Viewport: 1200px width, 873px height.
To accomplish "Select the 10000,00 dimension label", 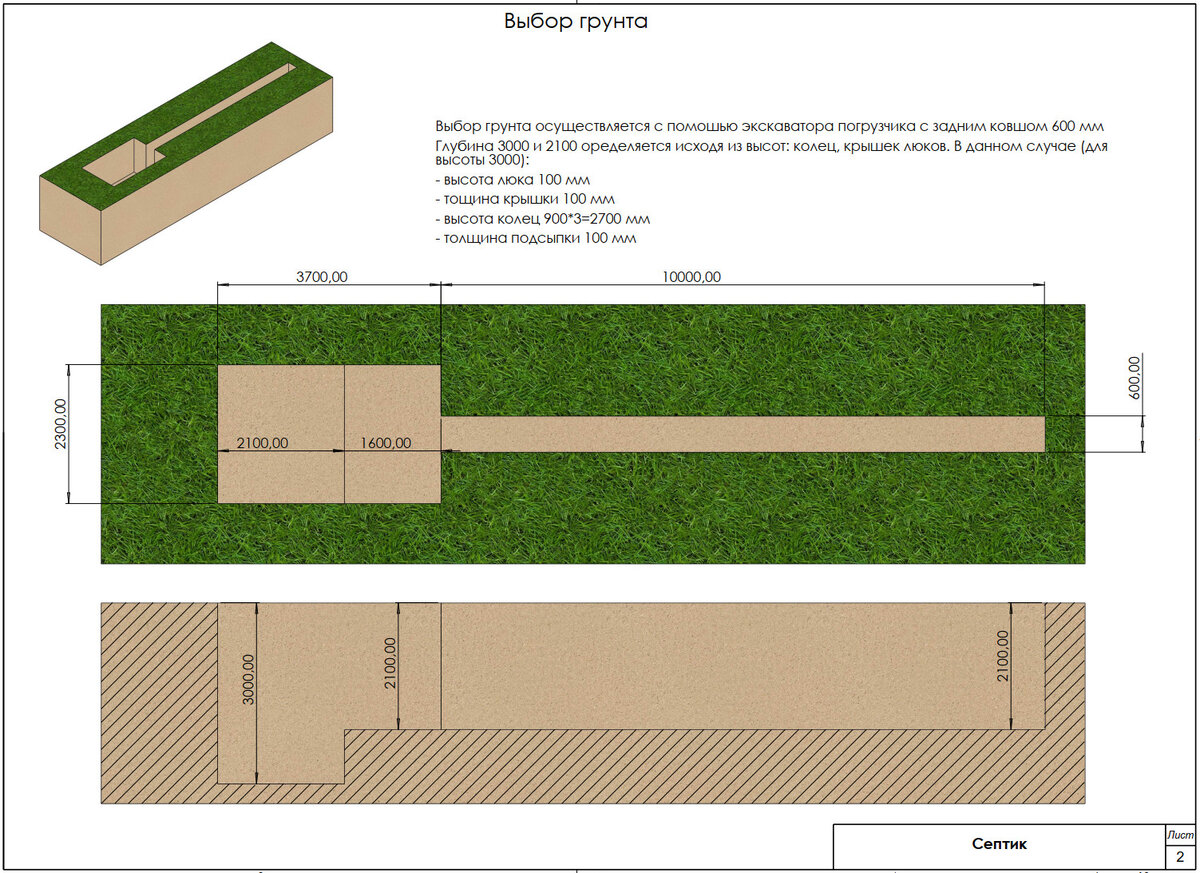I will pyautogui.click(x=691, y=277).
